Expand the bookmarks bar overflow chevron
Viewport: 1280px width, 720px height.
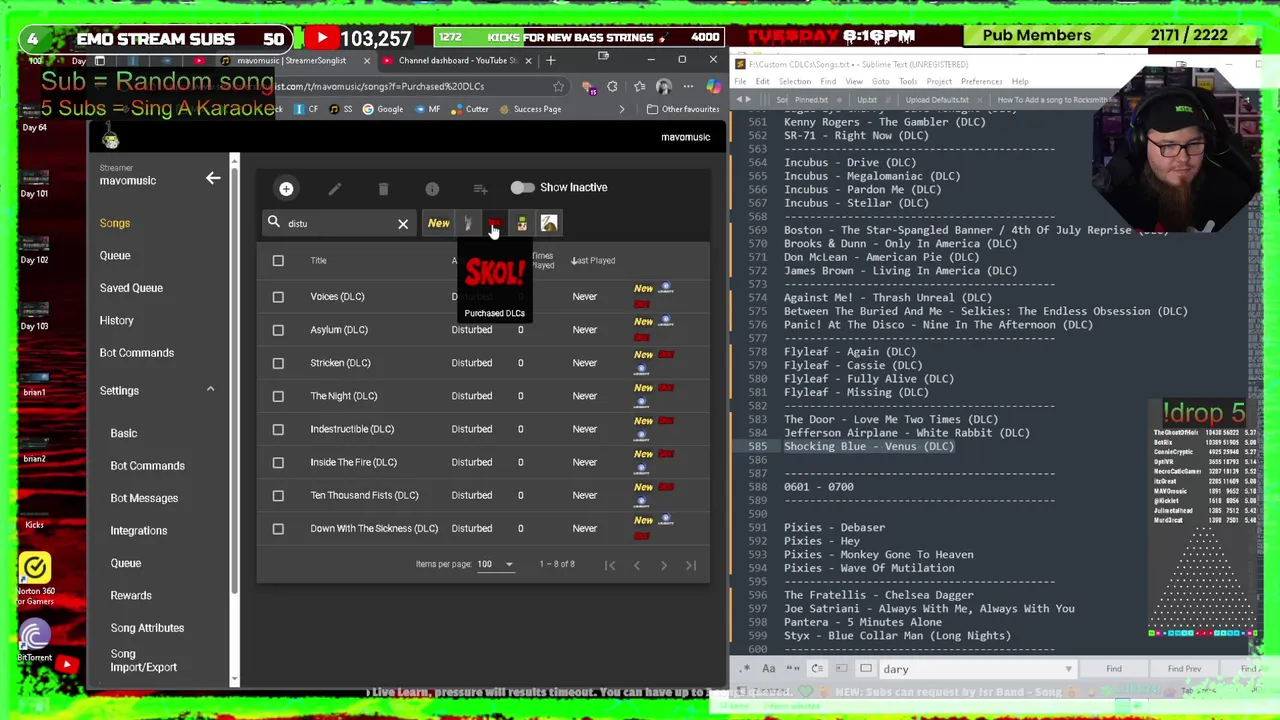[x=621, y=109]
